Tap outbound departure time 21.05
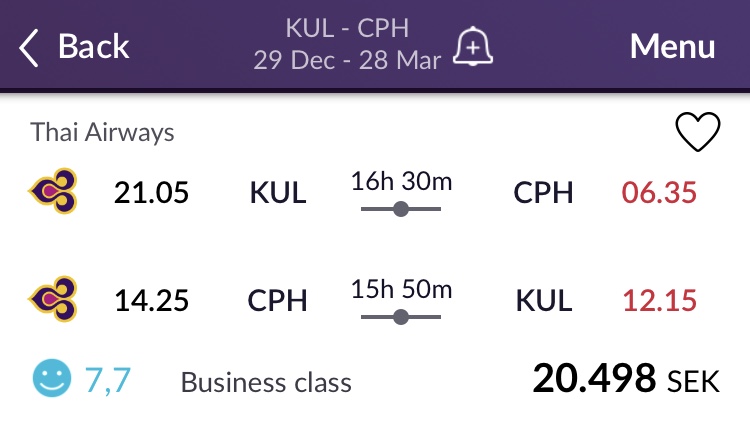This screenshot has height=430, width=750. 151,192
